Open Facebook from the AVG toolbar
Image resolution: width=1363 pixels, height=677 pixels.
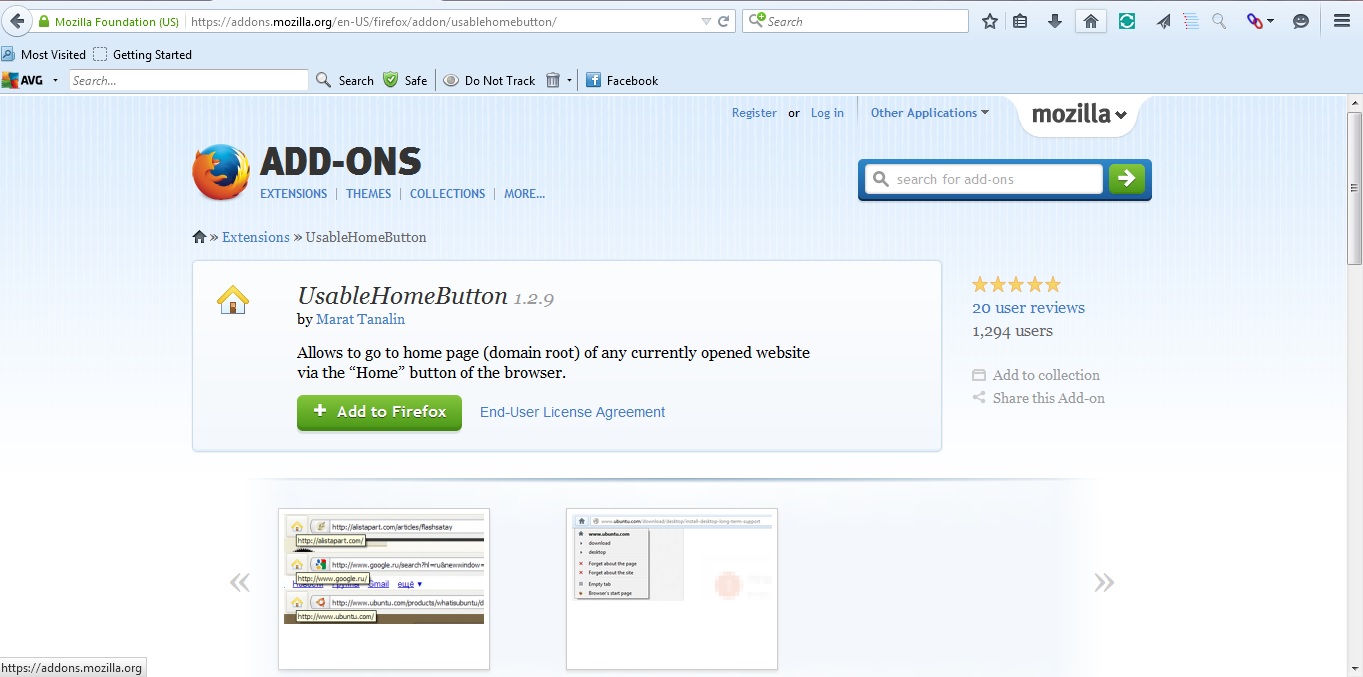pyautogui.click(x=622, y=80)
